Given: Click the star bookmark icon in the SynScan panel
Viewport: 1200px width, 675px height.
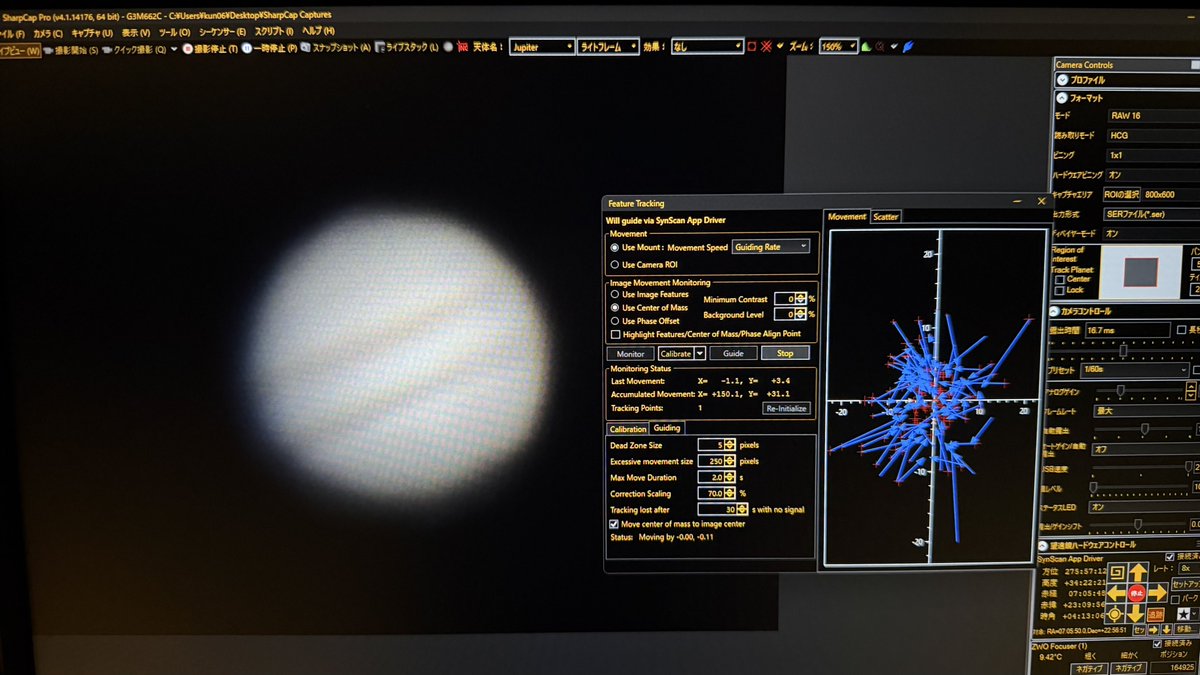Looking at the screenshot, I should pos(1184,614).
